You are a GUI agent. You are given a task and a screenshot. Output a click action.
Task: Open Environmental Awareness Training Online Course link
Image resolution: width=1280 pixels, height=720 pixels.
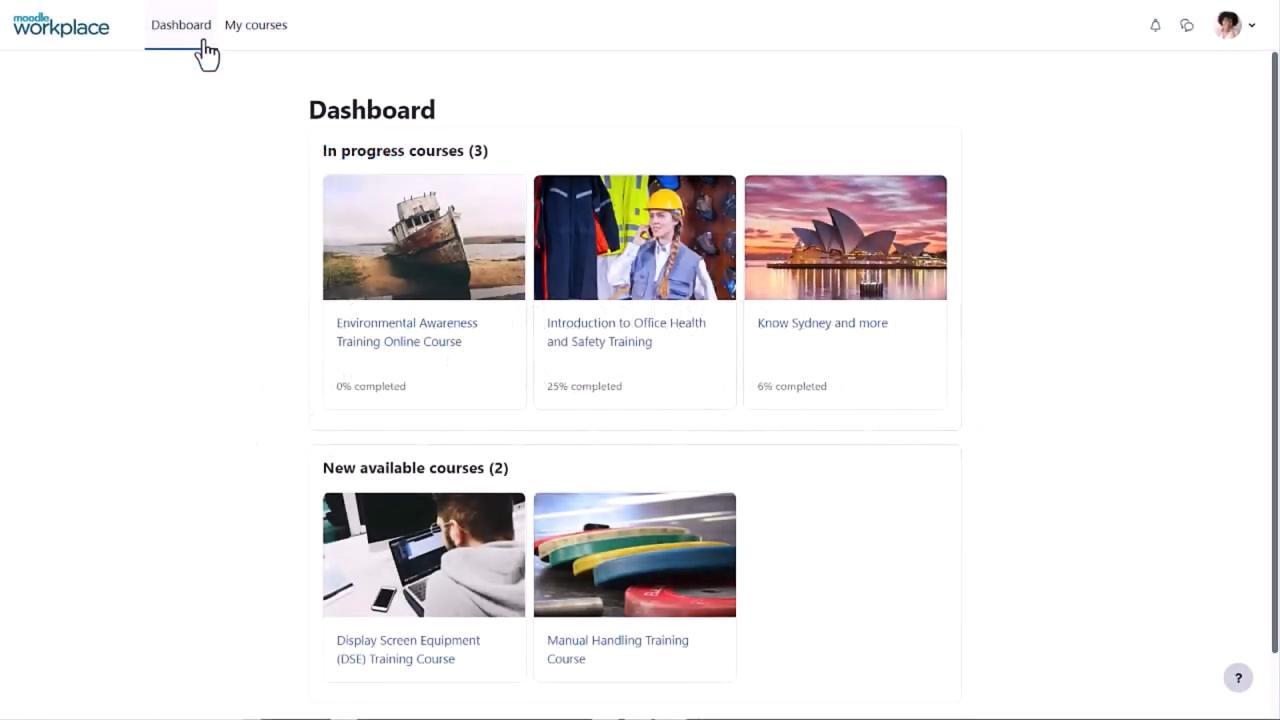point(407,332)
